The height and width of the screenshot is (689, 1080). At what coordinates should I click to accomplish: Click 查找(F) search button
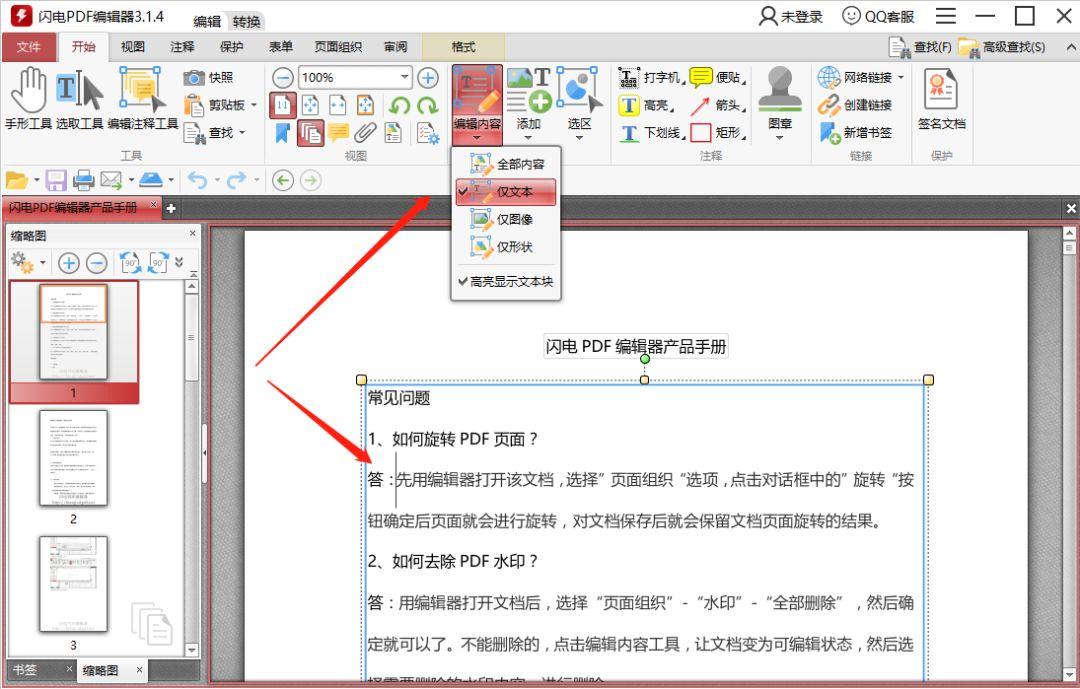pos(920,47)
